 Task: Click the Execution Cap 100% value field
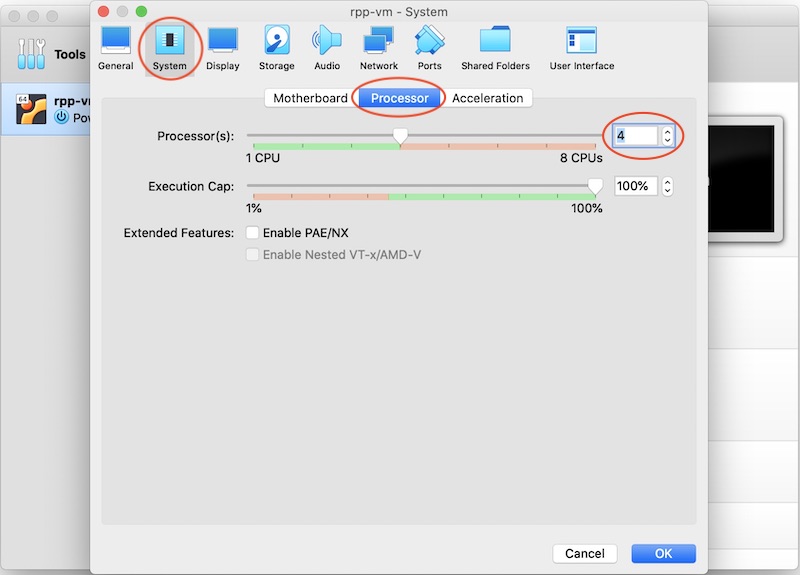(x=636, y=186)
